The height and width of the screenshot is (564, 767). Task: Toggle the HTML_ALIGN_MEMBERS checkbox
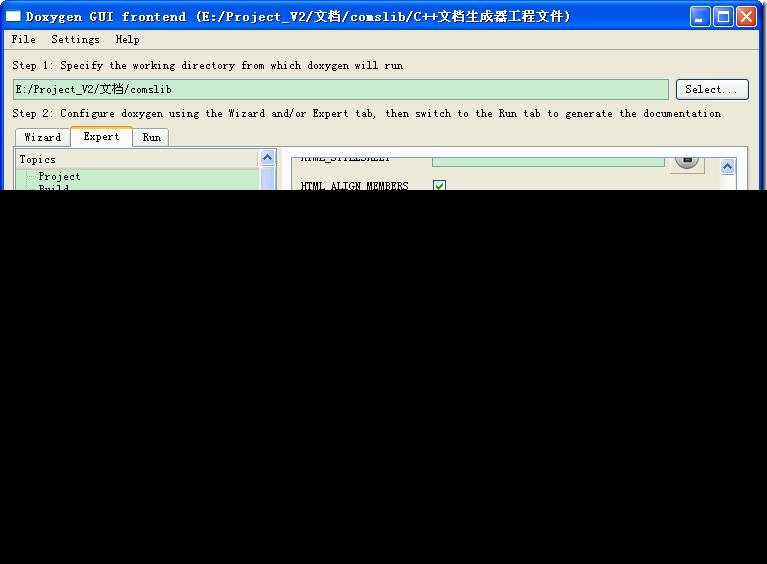pyautogui.click(x=439, y=185)
